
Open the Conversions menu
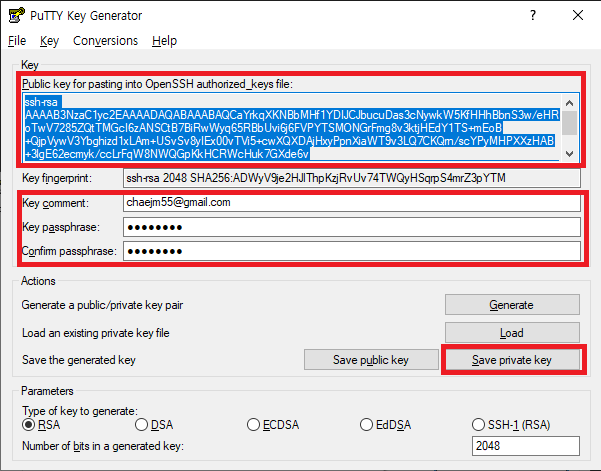105,41
